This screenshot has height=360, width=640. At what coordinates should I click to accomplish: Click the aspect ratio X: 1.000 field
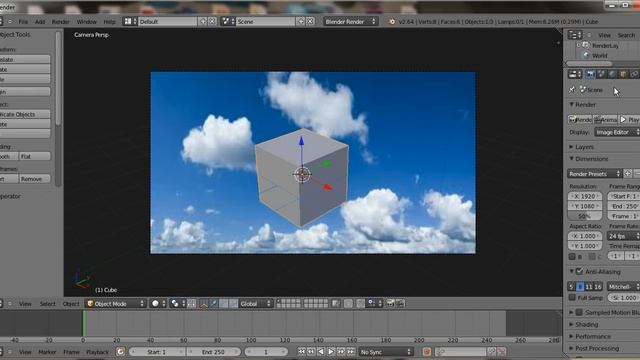[x=585, y=236]
